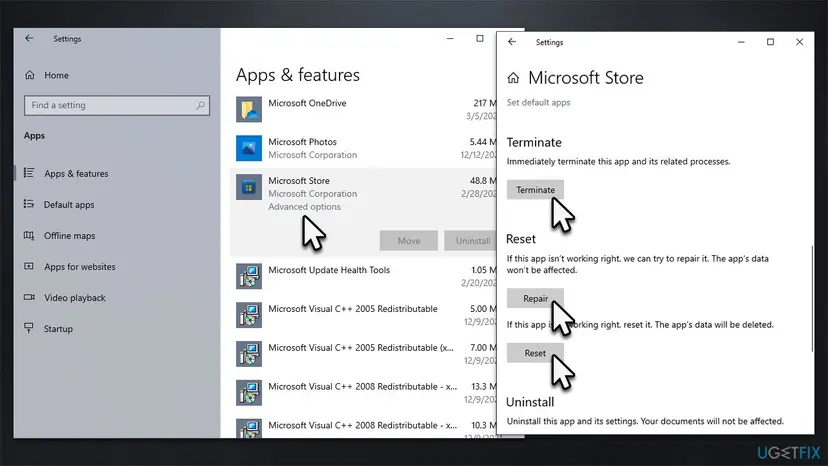This screenshot has width=828, height=466.
Task: Open the Set default apps link
Action: click(x=538, y=102)
